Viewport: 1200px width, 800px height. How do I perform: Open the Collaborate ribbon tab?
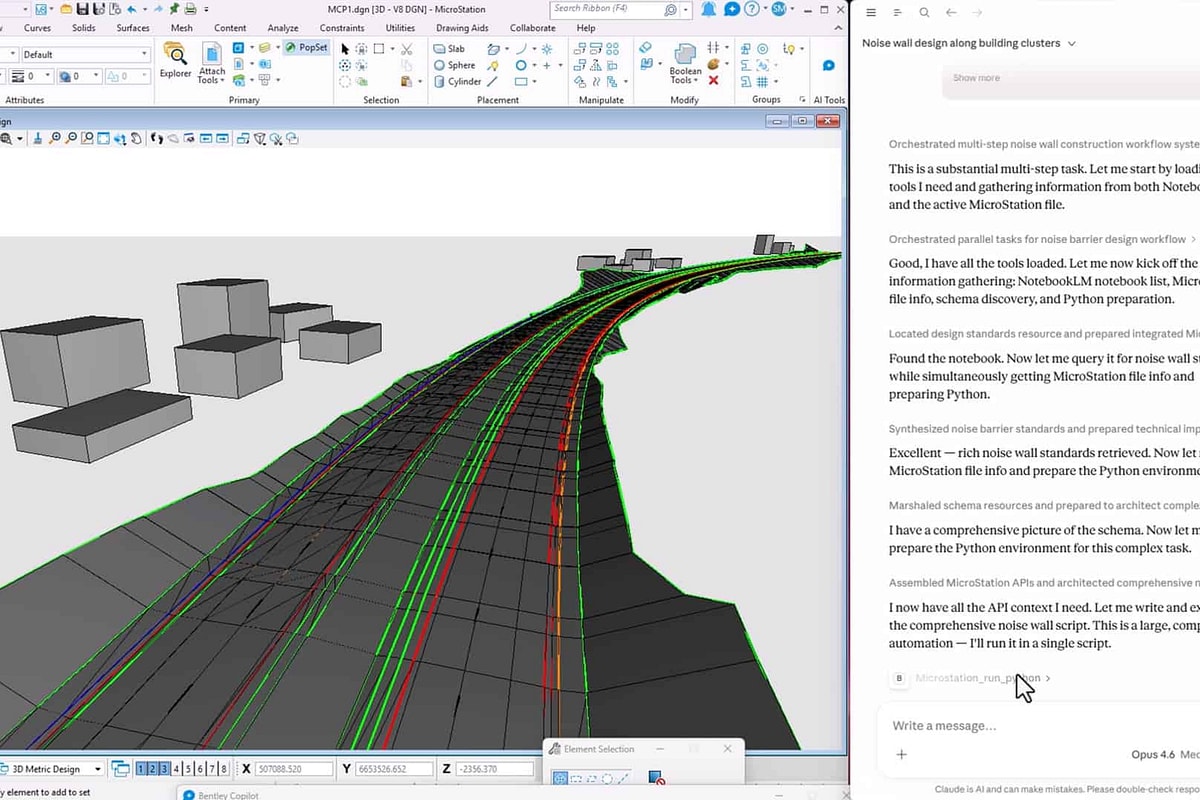click(x=532, y=28)
